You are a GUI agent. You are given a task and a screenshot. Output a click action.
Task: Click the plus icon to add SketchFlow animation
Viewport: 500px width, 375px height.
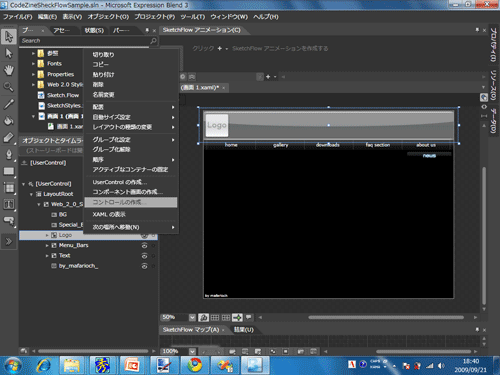[x=220, y=49]
